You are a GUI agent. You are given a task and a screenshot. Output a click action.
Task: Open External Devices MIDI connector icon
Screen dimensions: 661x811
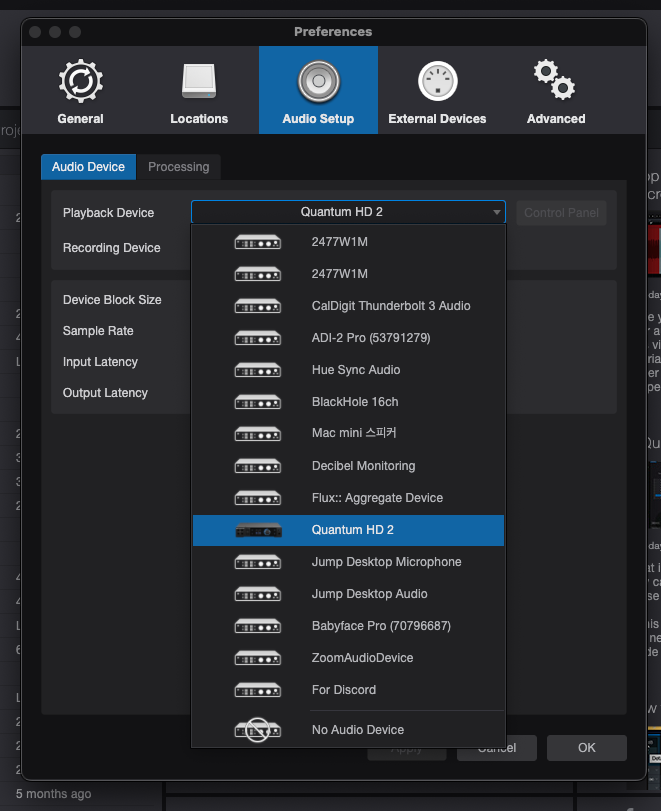[x=438, y=81]
